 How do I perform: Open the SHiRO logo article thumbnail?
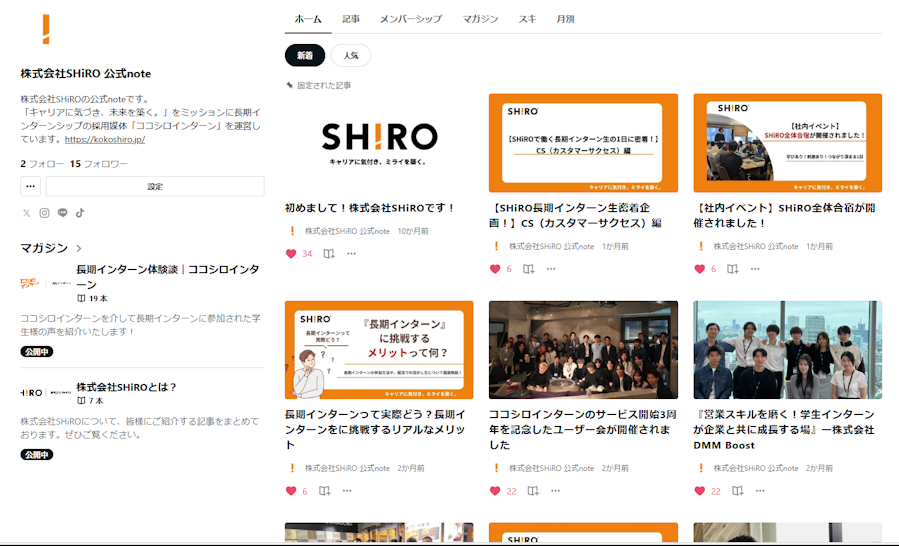[379, 143]
